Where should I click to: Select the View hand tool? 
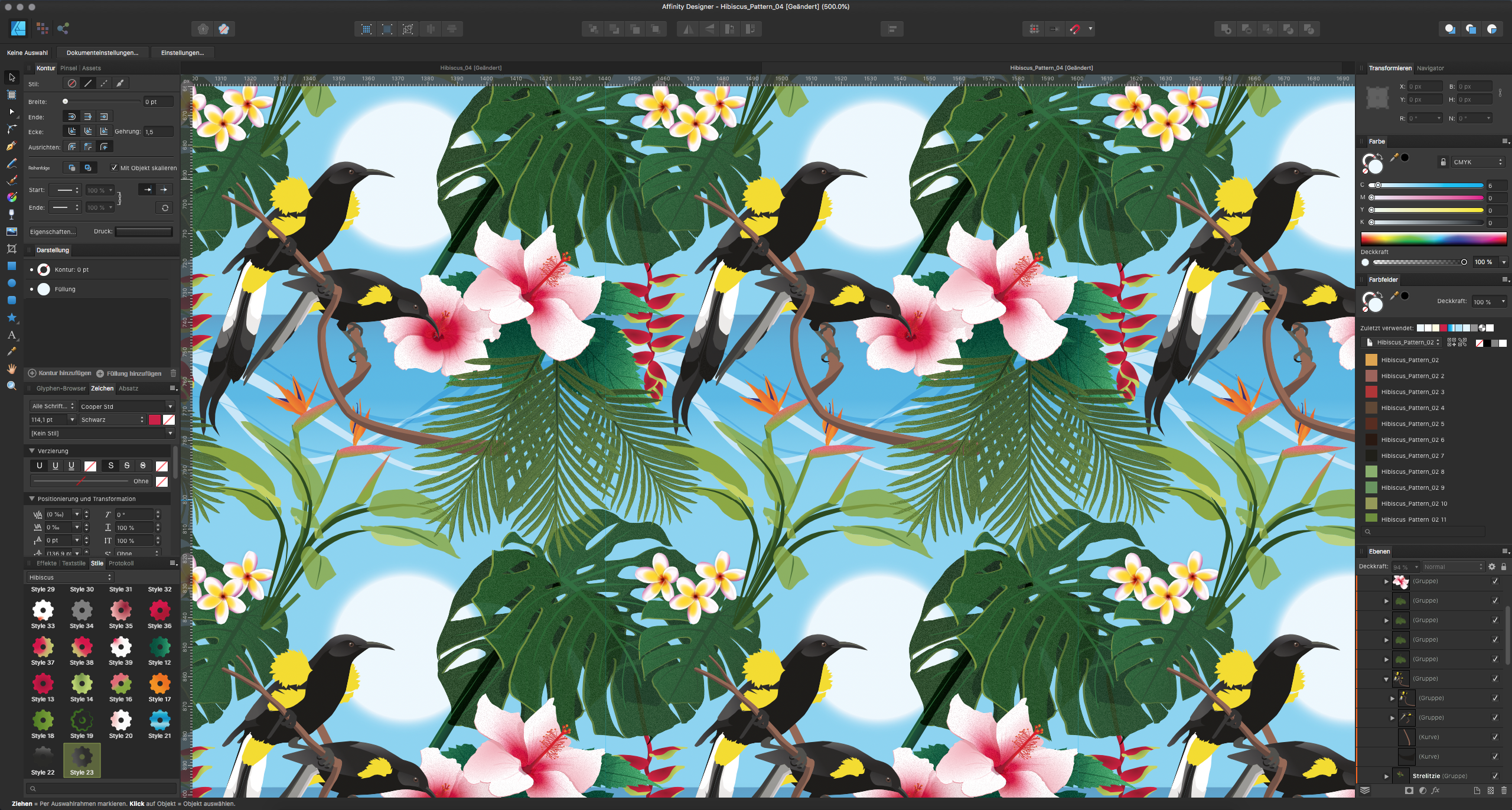pos(11,369)
